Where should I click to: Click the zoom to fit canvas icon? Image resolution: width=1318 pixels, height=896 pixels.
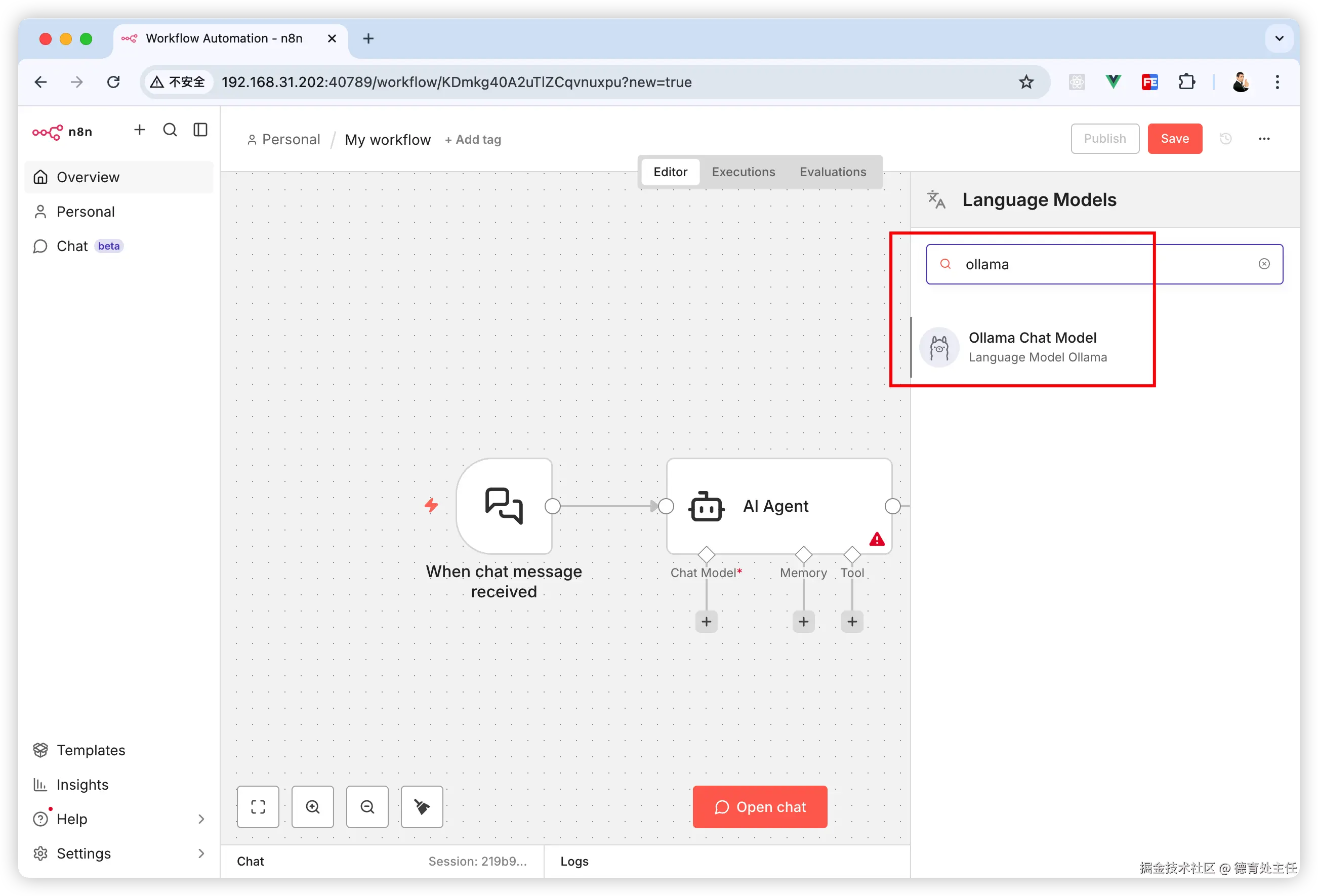[258, 806]
